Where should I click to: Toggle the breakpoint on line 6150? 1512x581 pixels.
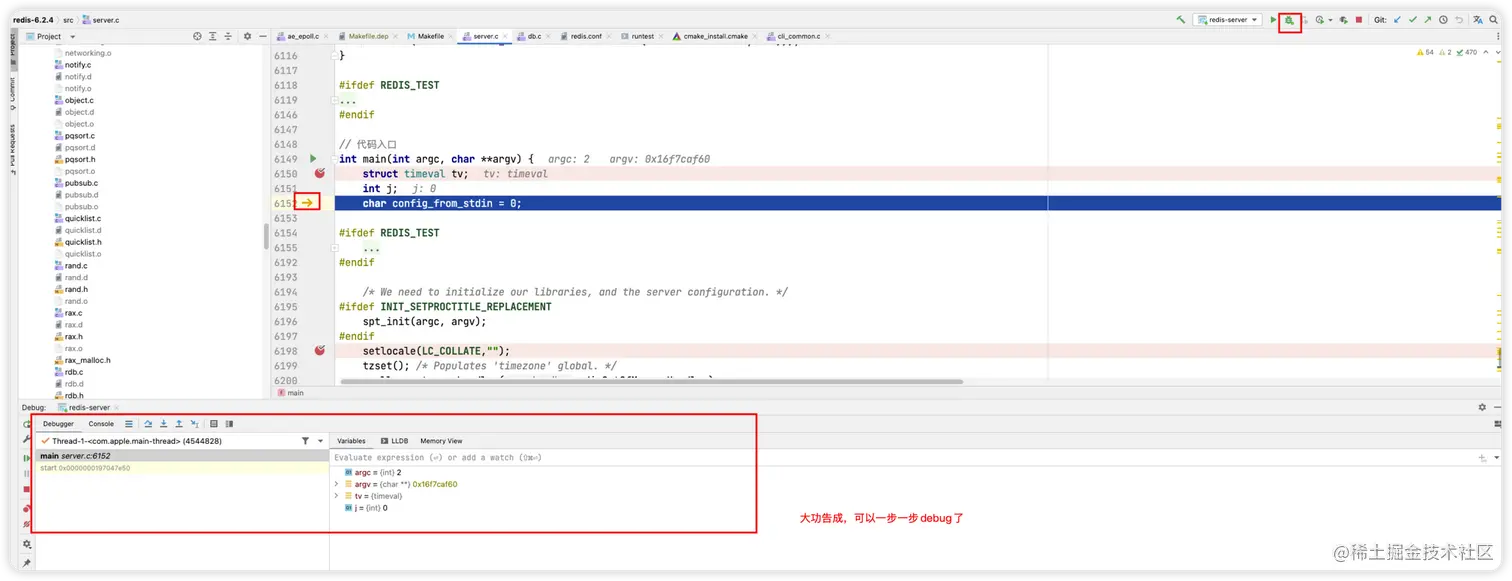tap(317, 173)
